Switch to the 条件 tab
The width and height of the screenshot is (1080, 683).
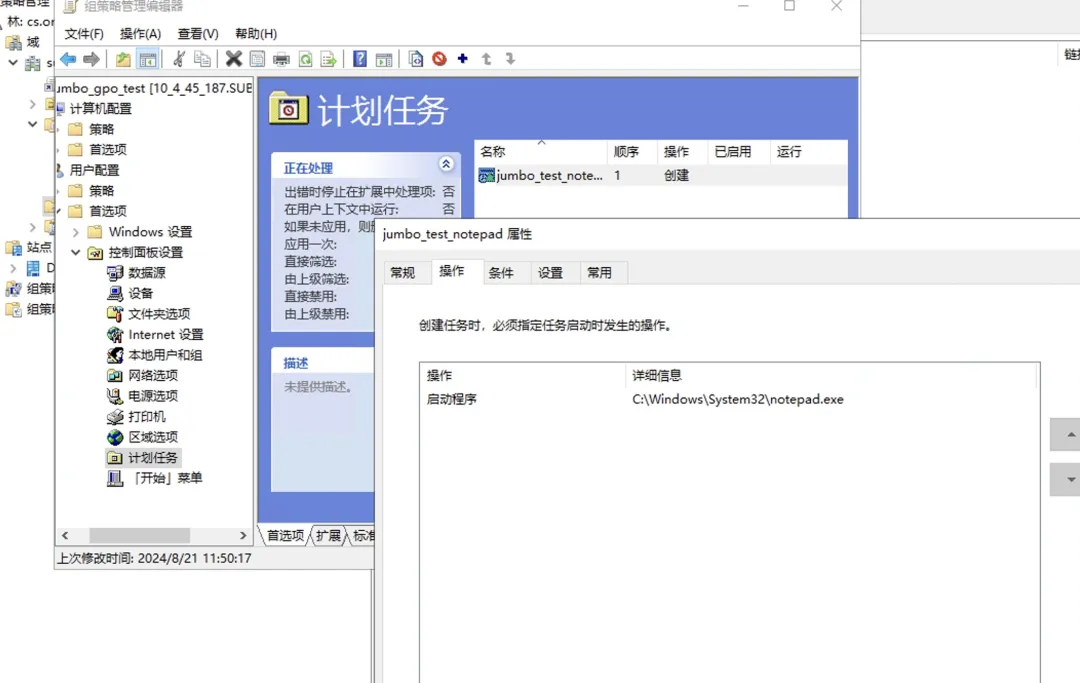pos(502,271)
